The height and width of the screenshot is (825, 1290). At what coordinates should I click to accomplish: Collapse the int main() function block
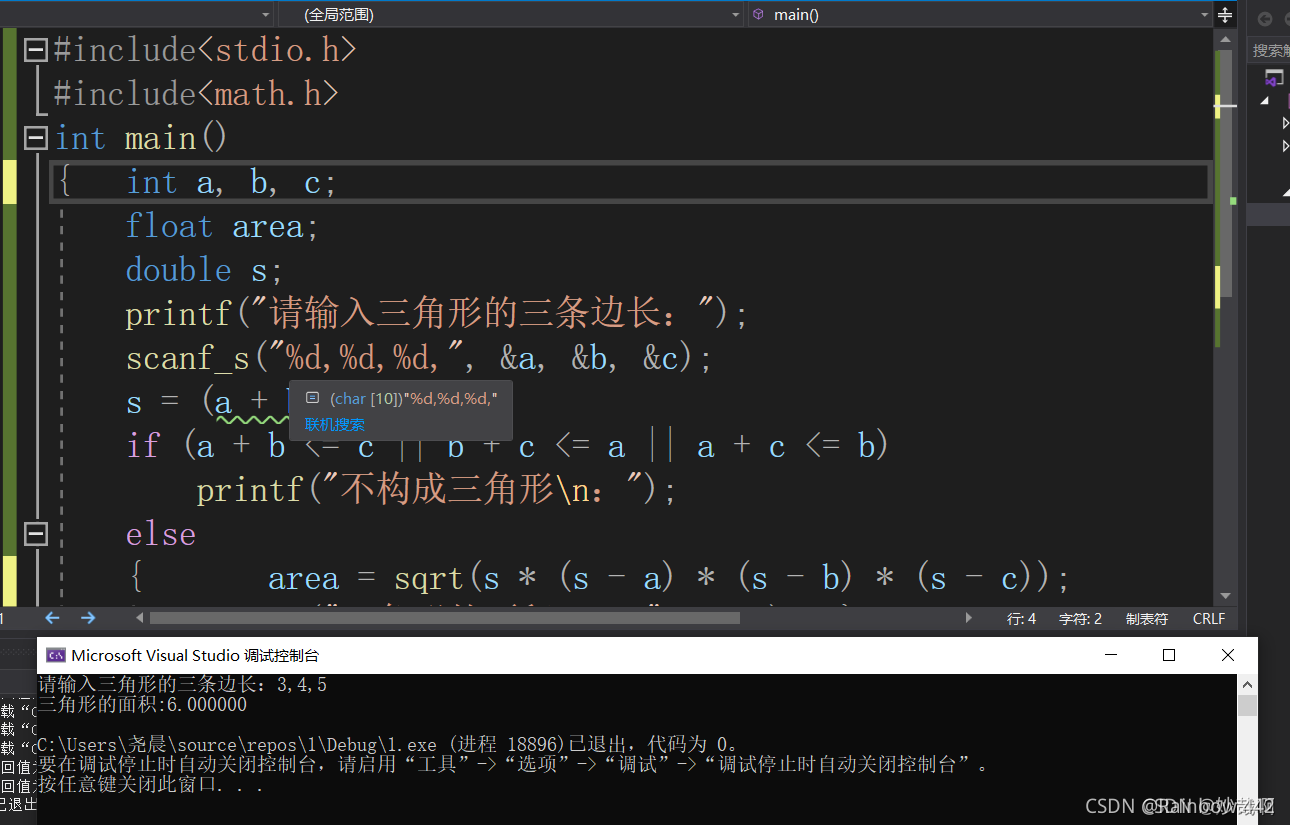pyautogui.click(x=36, y=137)
